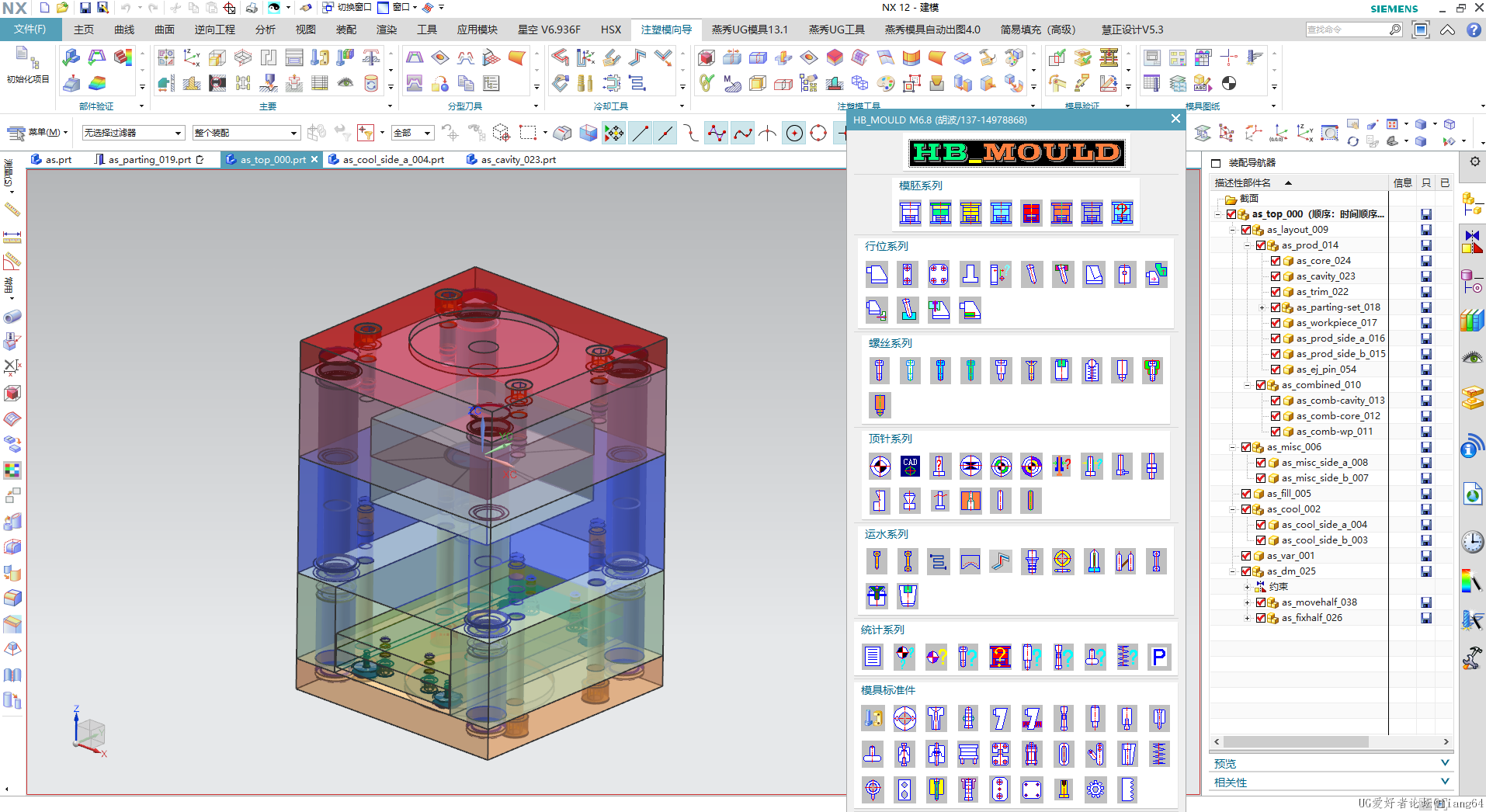Click the Save icon in the title bar
The height and width of the screenshot is (812, 1486).
click(85, 8)
